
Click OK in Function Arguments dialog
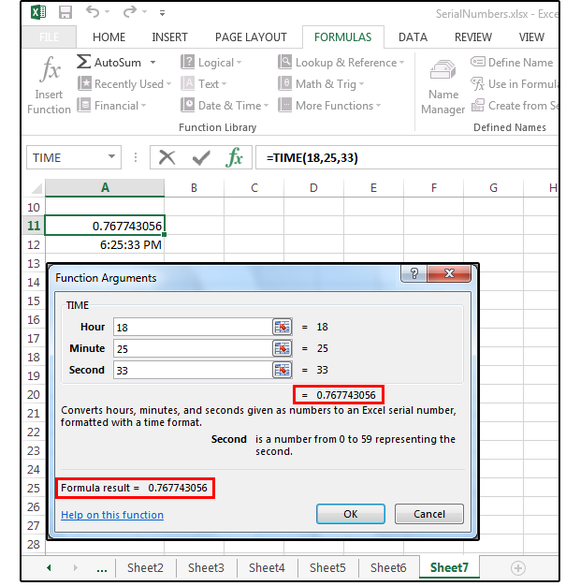351,514
